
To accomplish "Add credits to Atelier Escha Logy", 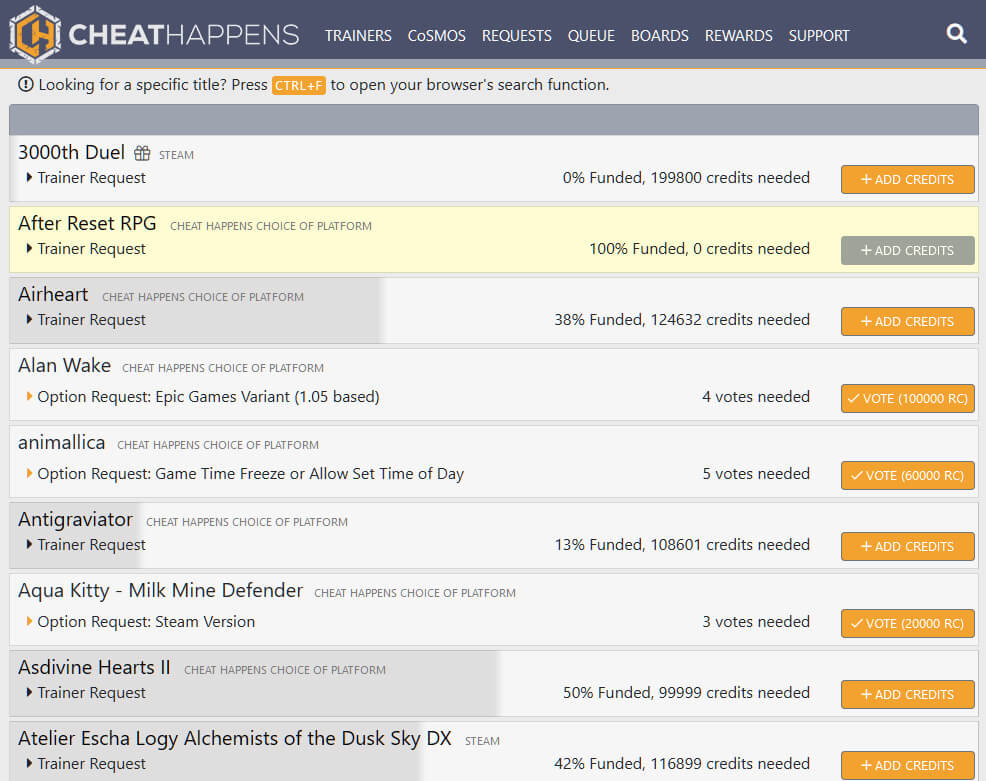I will click(x=907, y=766).
